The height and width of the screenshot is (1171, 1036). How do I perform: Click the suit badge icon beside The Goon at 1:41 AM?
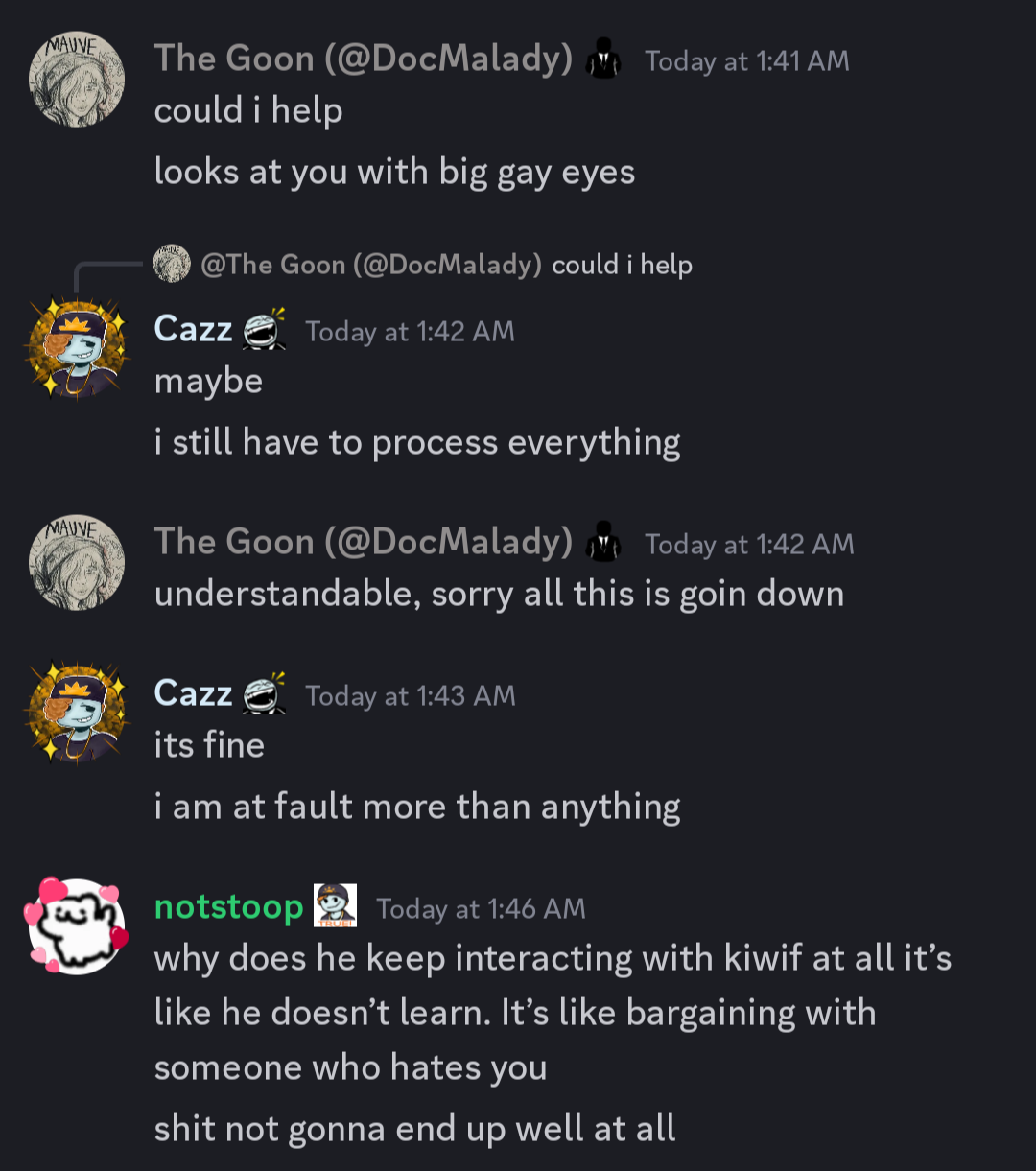(x=603, y=60)
